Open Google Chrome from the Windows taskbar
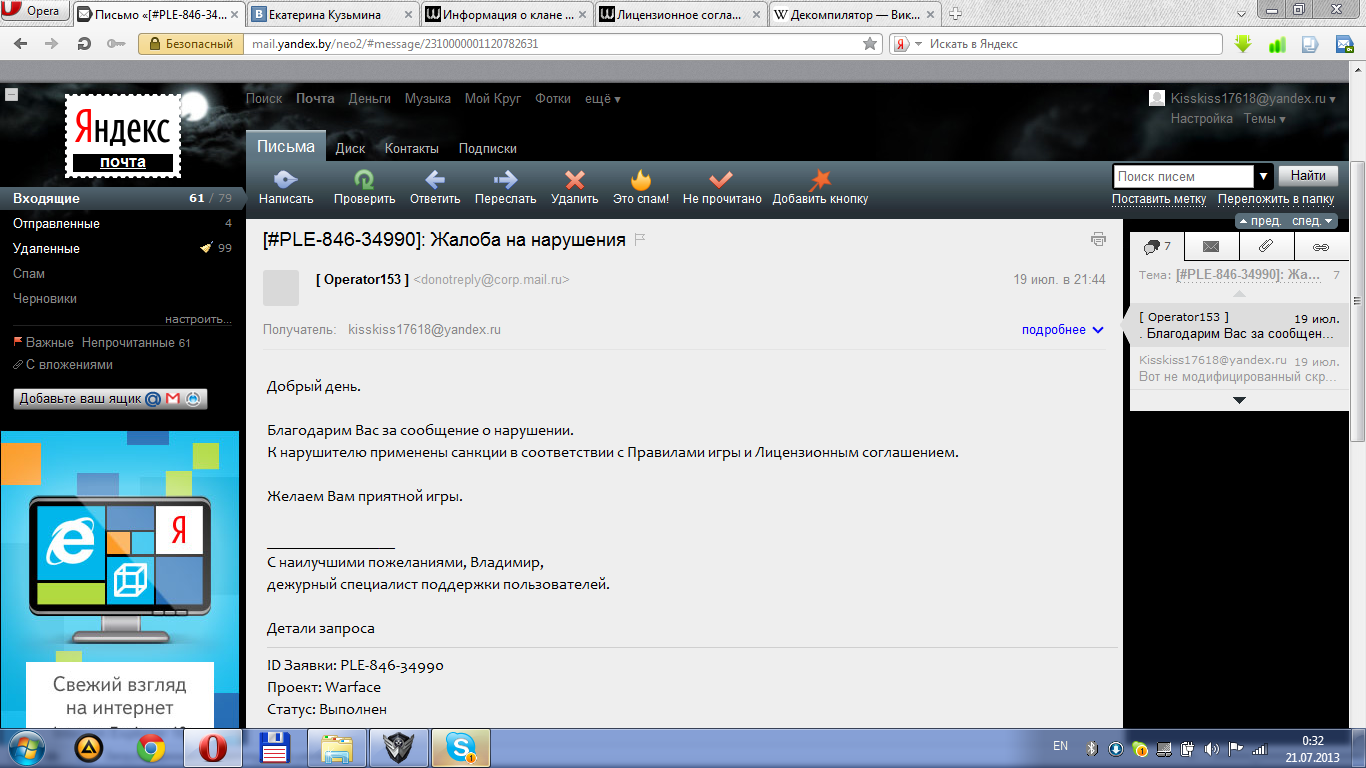1366x768 pixels. coord(151,747)
